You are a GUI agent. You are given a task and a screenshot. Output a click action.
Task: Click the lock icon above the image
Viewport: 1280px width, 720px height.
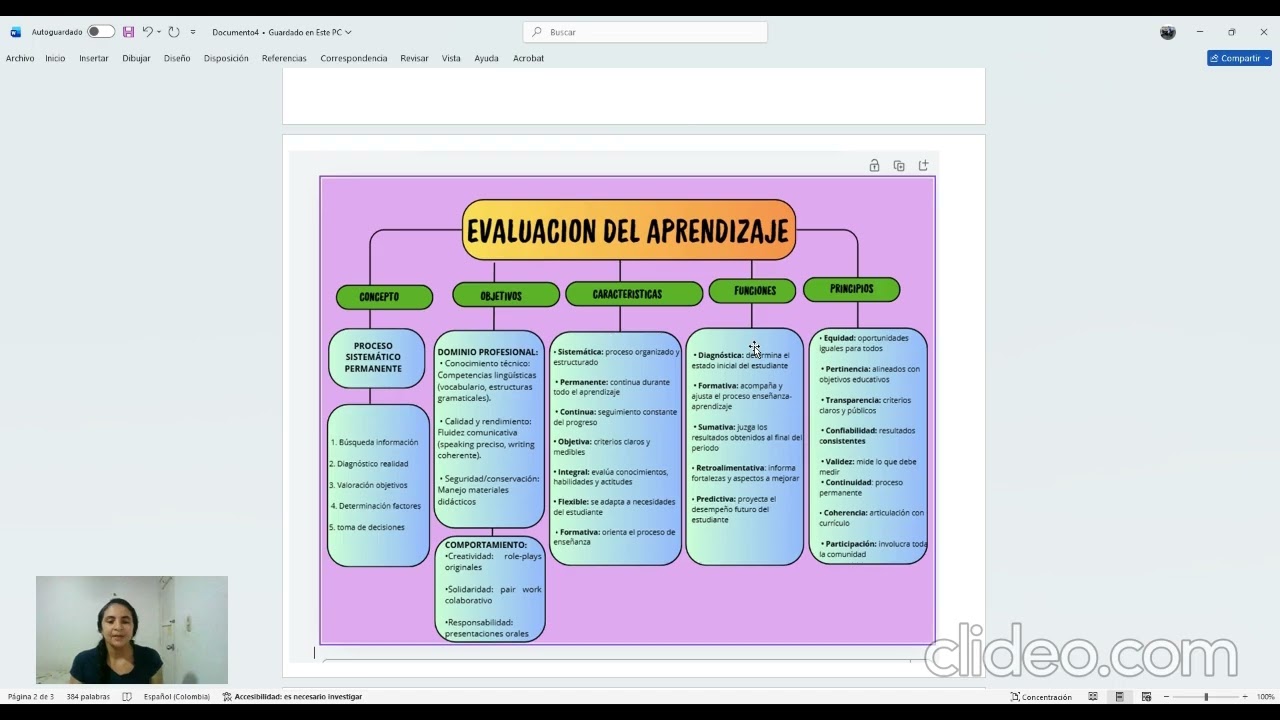coord(874,165)
